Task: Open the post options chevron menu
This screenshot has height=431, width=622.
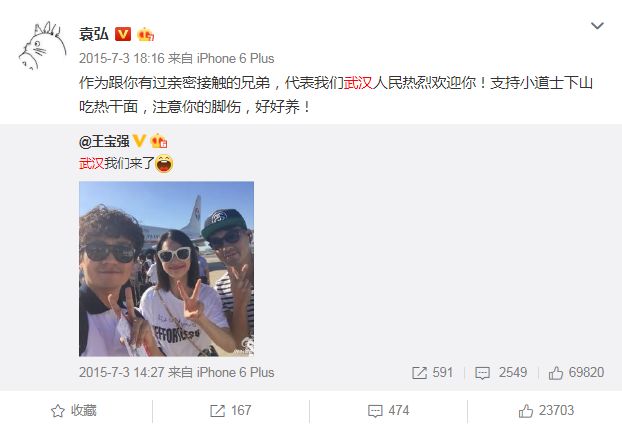Action: tap(597, 26)
